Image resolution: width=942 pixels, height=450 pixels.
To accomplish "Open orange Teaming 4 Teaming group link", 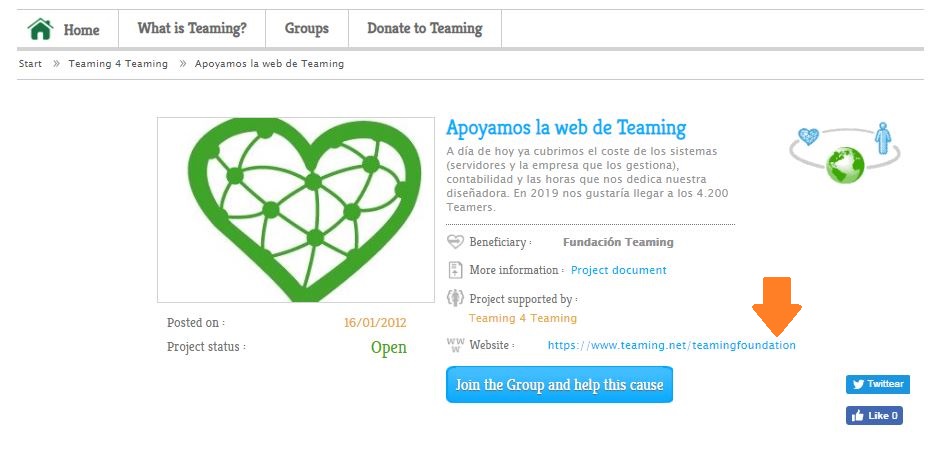I will tap(523, 318).
